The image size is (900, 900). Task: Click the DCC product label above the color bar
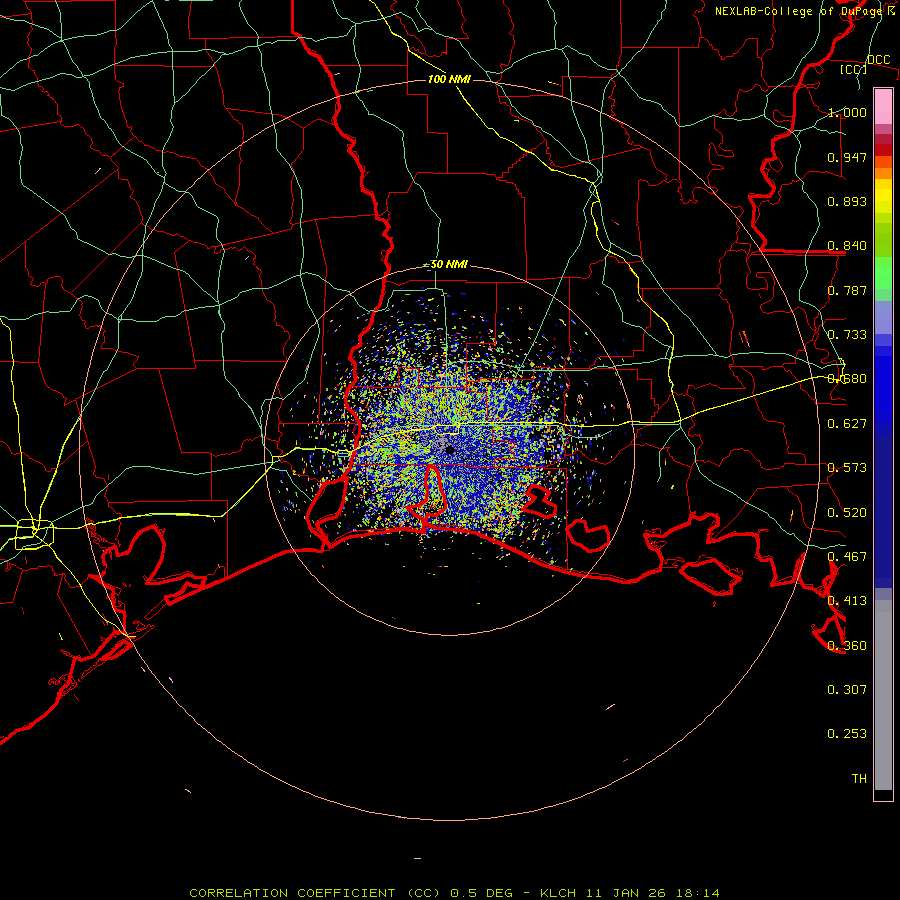879,60
